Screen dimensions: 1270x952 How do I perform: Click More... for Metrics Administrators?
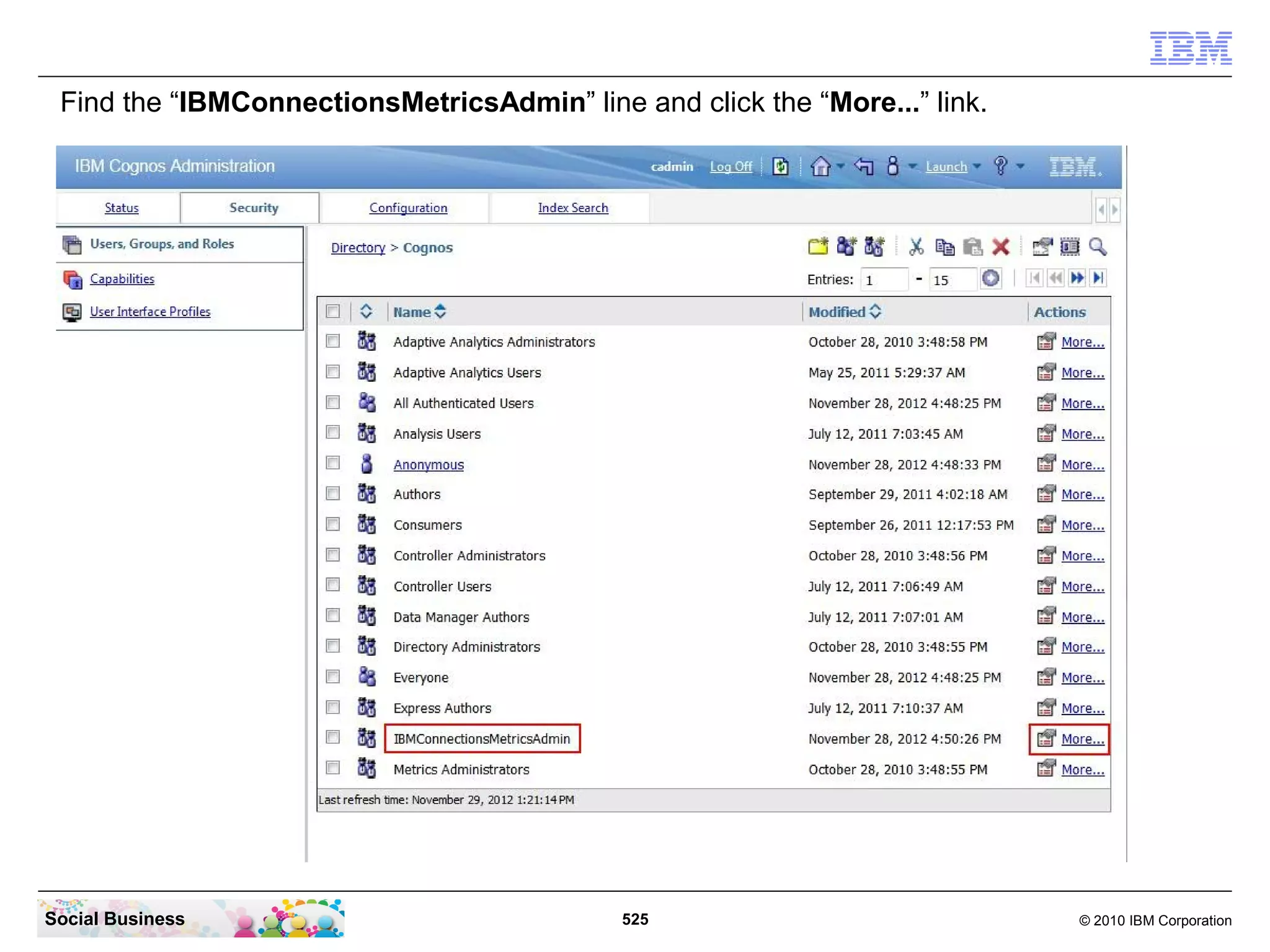click(1083, 769)
